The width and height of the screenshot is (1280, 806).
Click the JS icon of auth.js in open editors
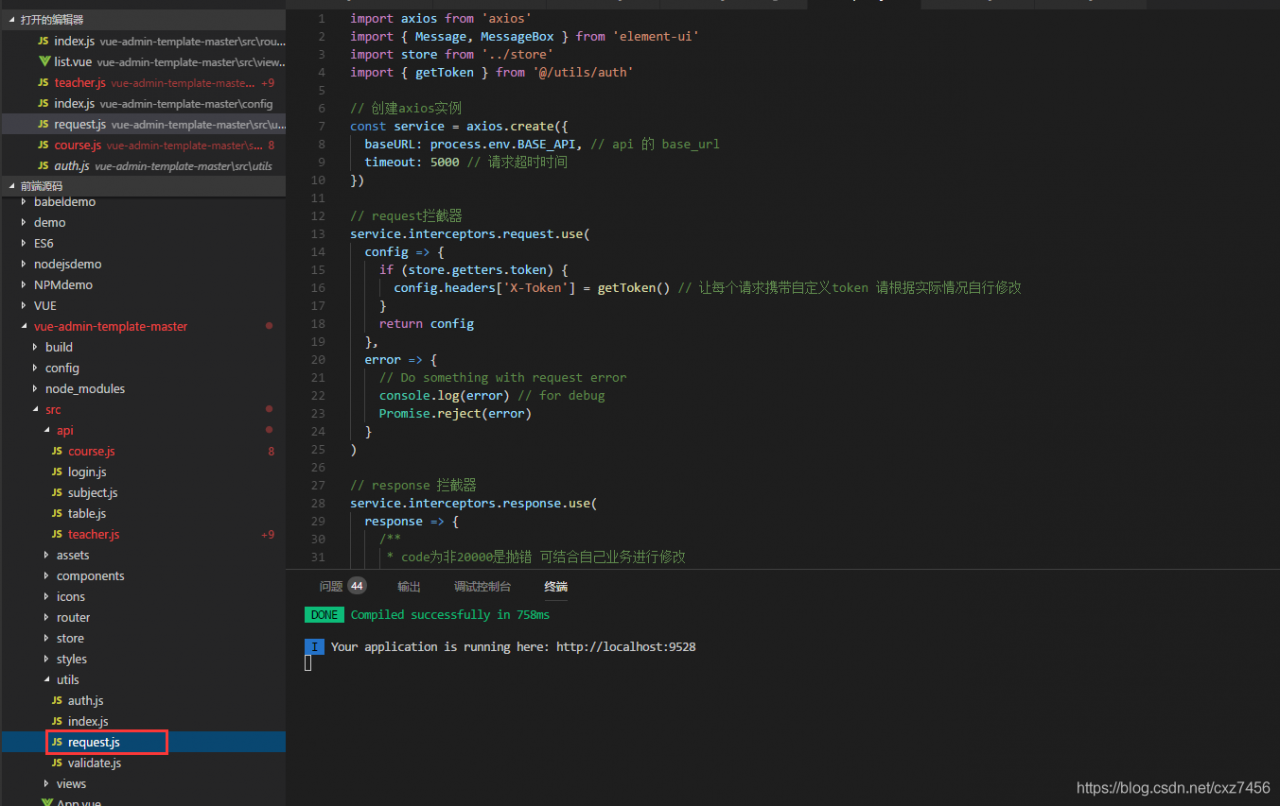pyautogui.click(x=43, y=166)
